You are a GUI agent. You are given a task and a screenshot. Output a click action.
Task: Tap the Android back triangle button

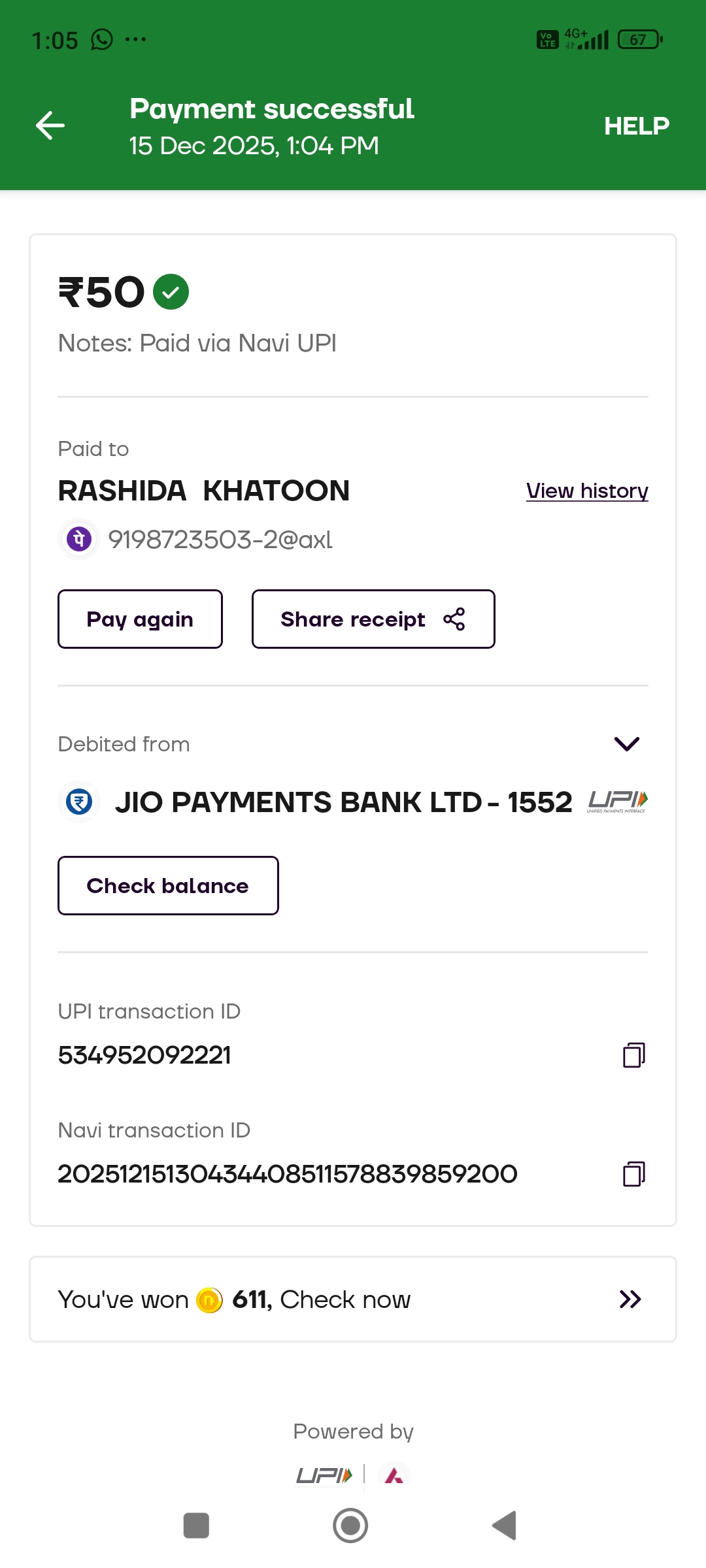click(505, 1526)
